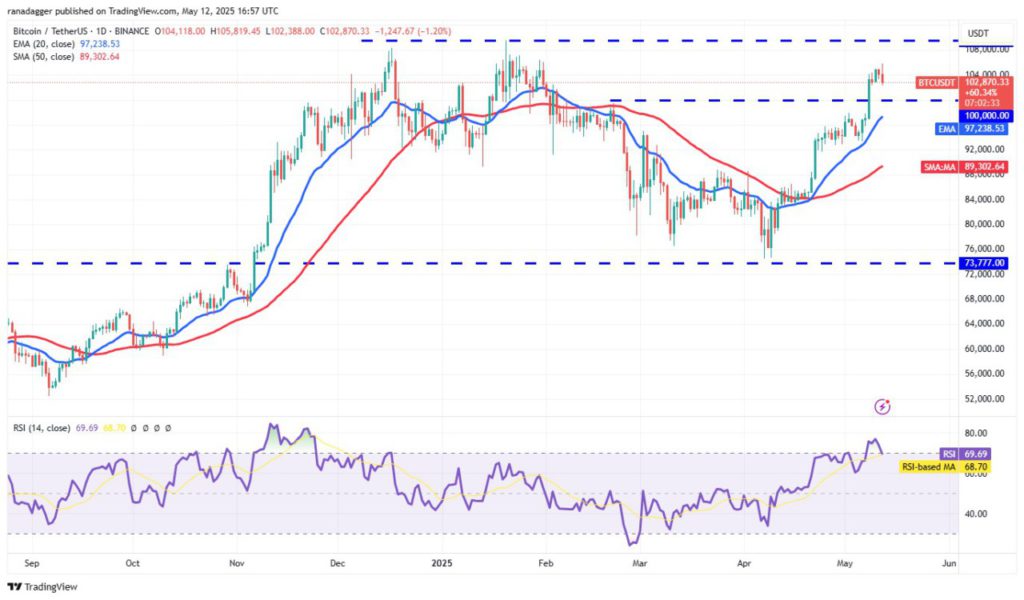Viewport: 1024px width, 600px height.
Task: Click the red SMA:MA 89,302.64 label
Action: (965, 167)
